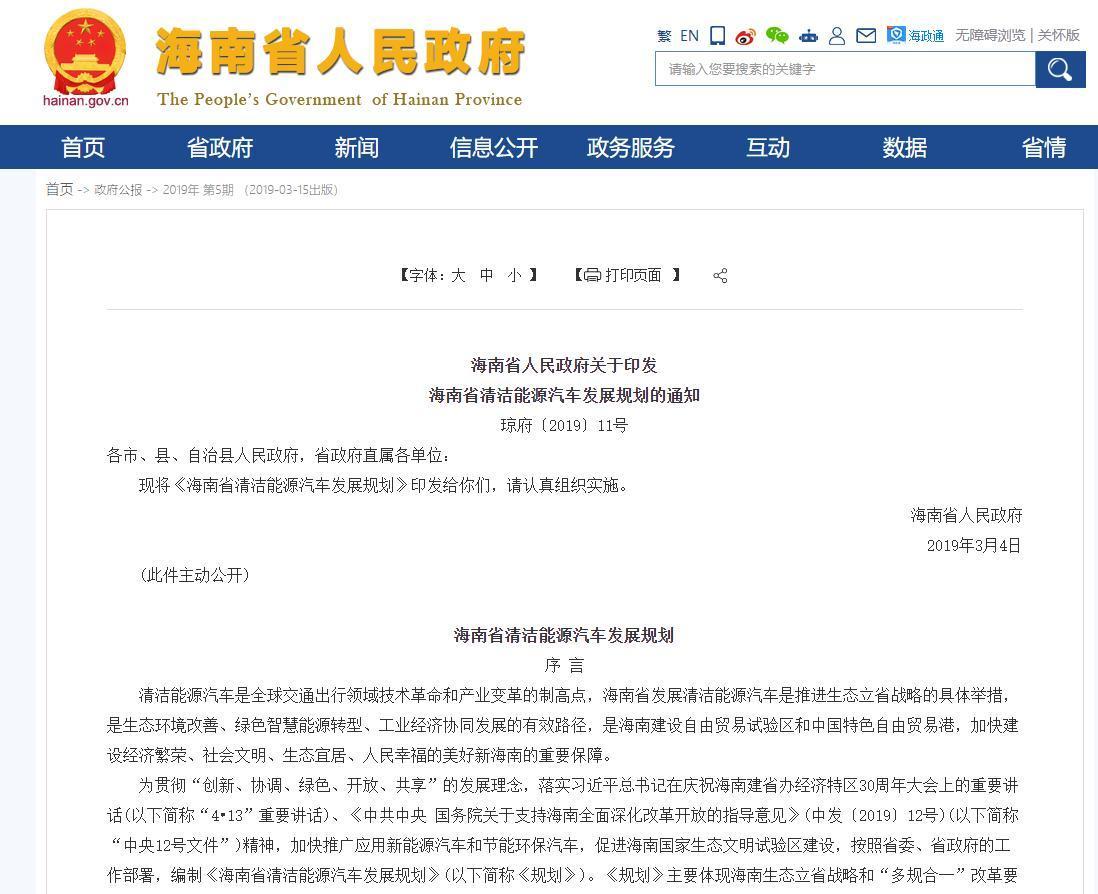The width and height of the screenshot is (1098, 894).
Task: Click the text (此件主动公开)
Action: 195,575
